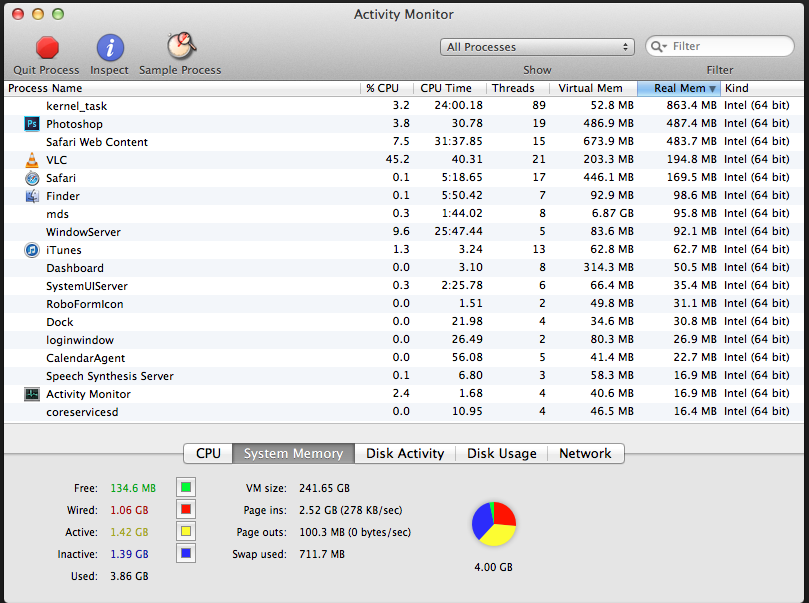The width and height of the screenshot is (809, 603).
Task: Select the SystemUIServer process row
Action: [404, 286]
